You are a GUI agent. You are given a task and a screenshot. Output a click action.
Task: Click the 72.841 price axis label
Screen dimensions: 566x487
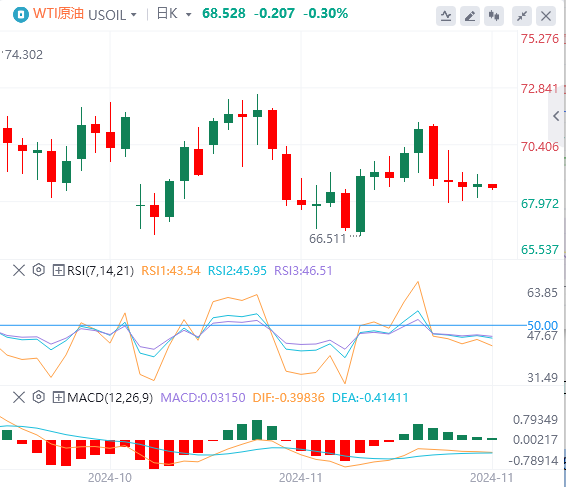tap(540, 88)
